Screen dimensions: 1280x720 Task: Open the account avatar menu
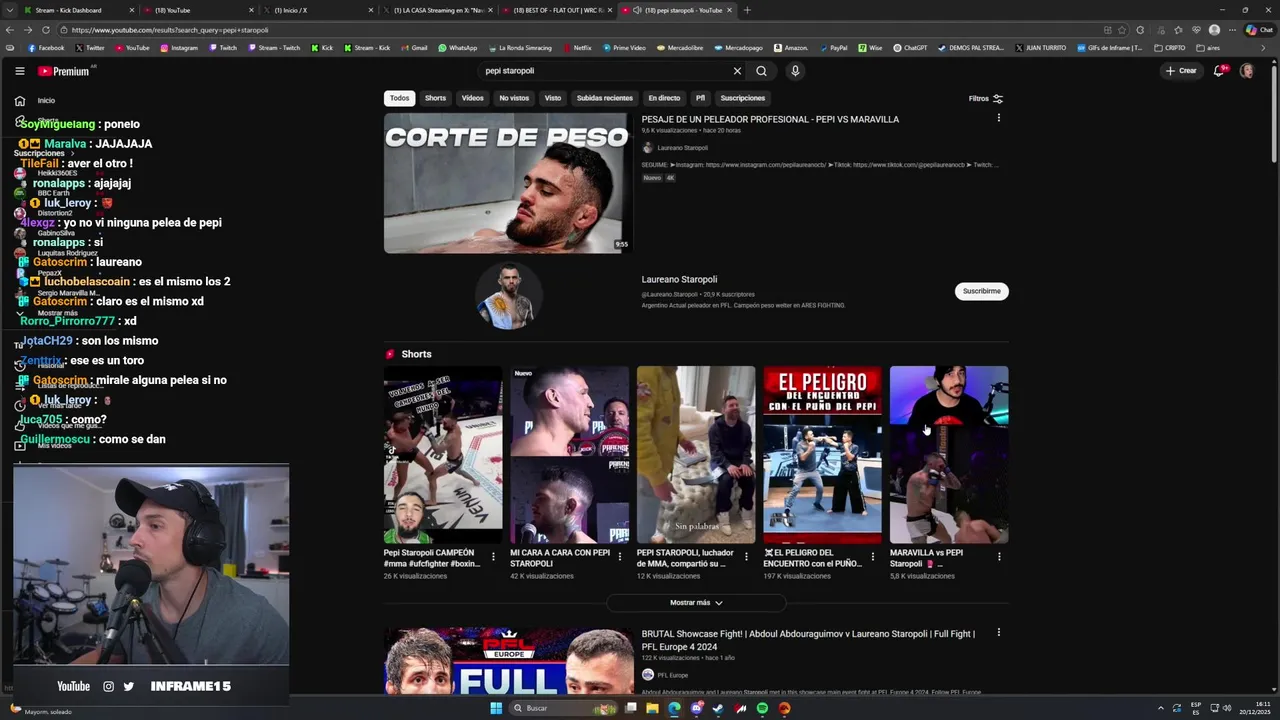pos(1247,71)
